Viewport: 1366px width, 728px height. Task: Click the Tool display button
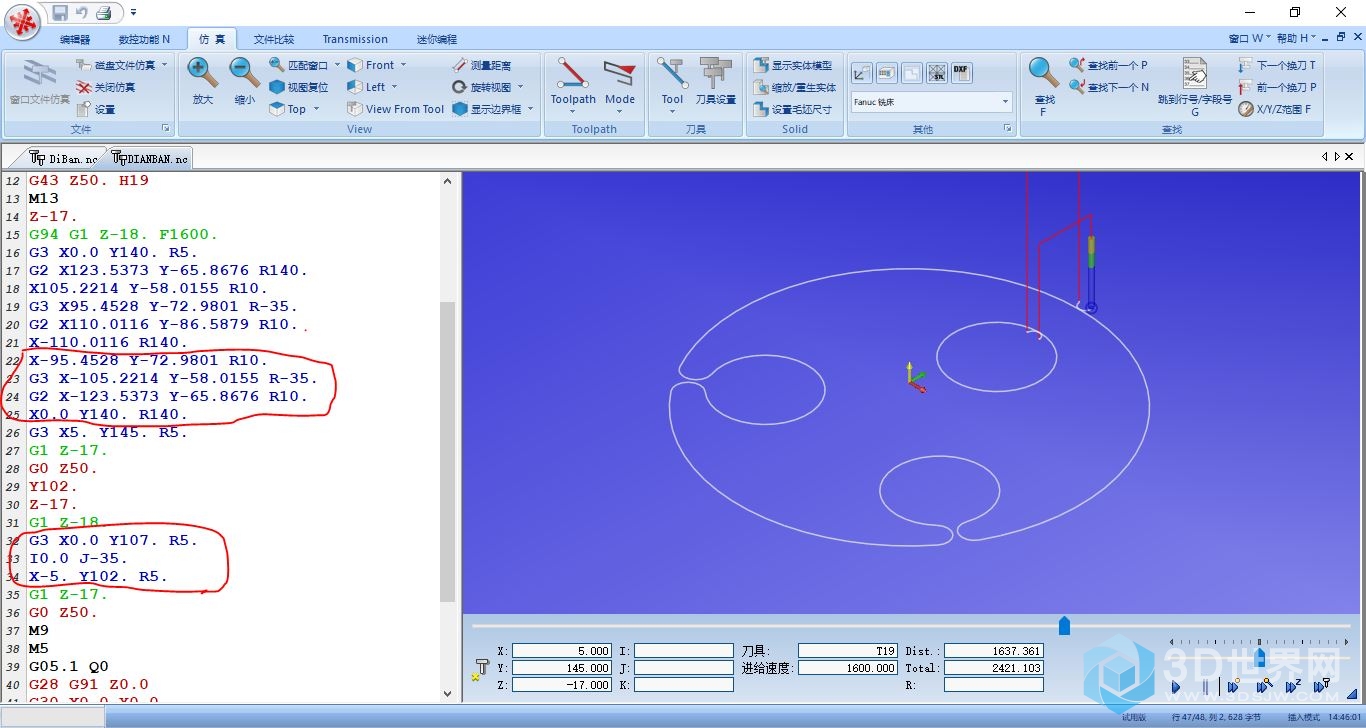coord(672,85)
